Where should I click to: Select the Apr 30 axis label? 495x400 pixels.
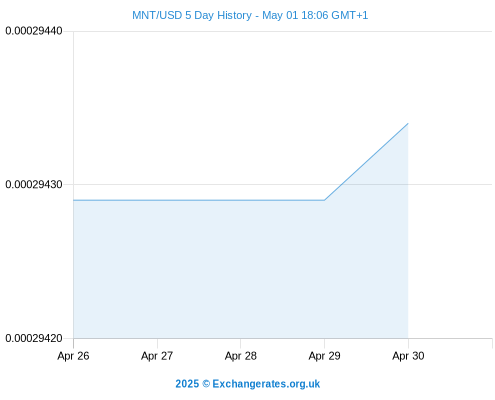[408, 356]
